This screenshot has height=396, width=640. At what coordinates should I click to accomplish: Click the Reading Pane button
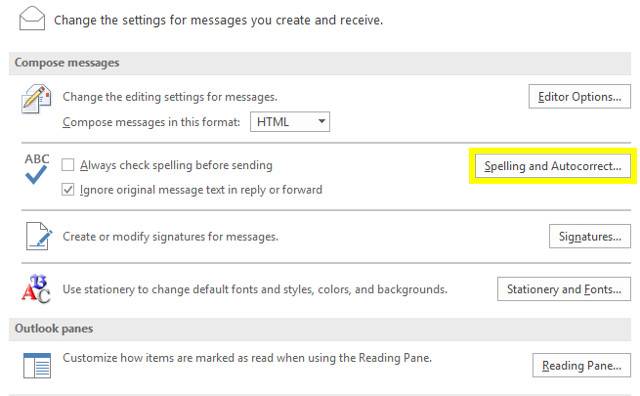pos(581,365)
